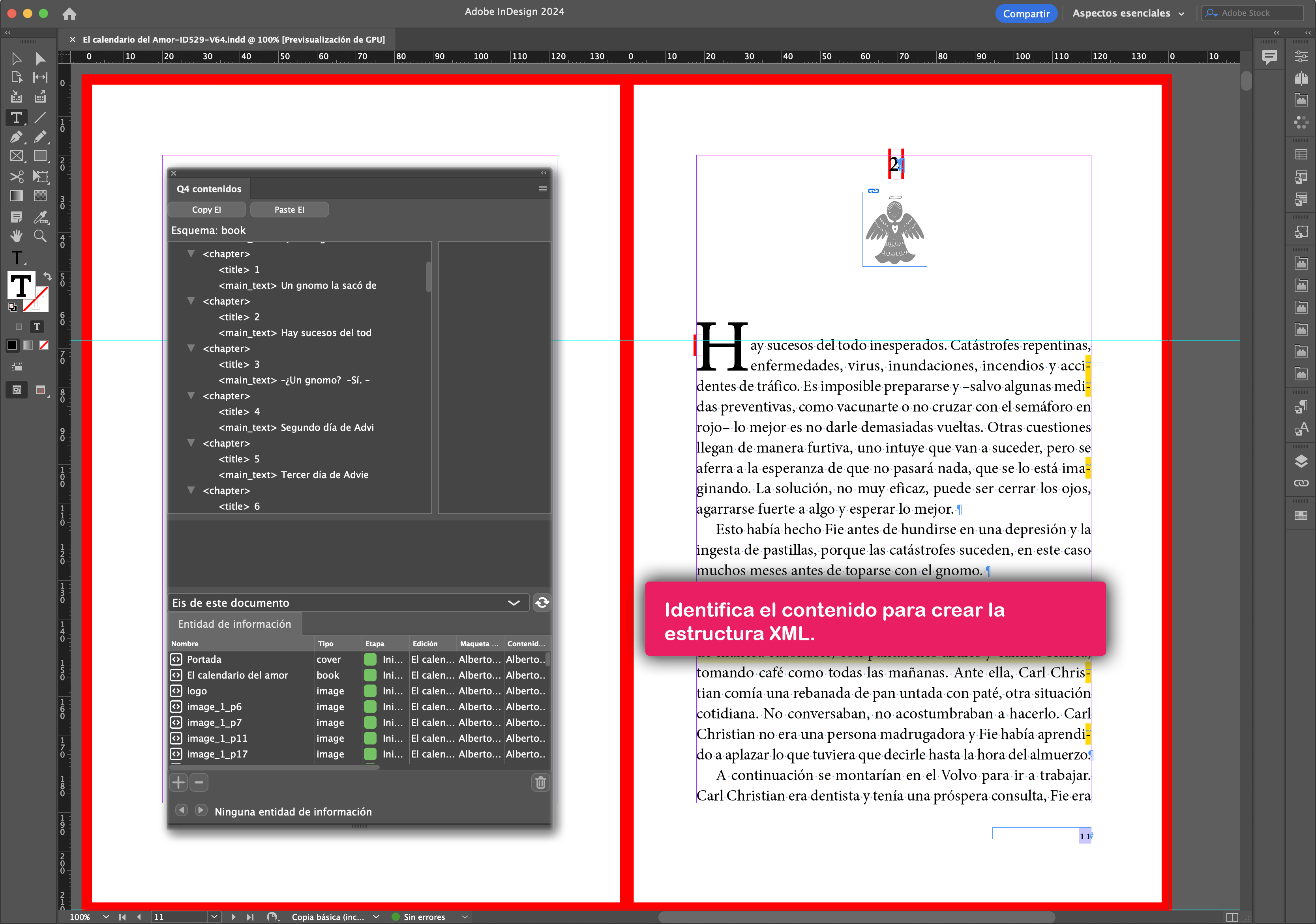Collapse the chapter containing title 2

pos(191,301)
